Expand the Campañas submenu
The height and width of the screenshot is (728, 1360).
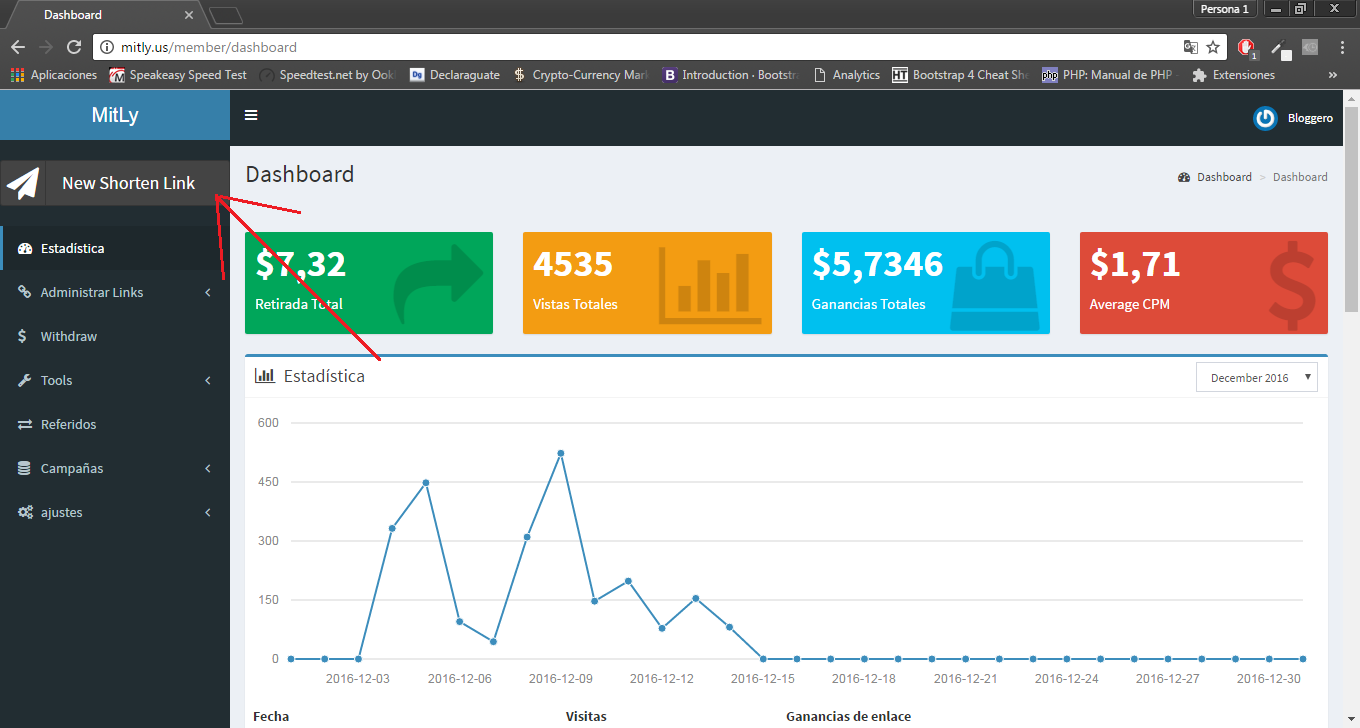point(115,468)
